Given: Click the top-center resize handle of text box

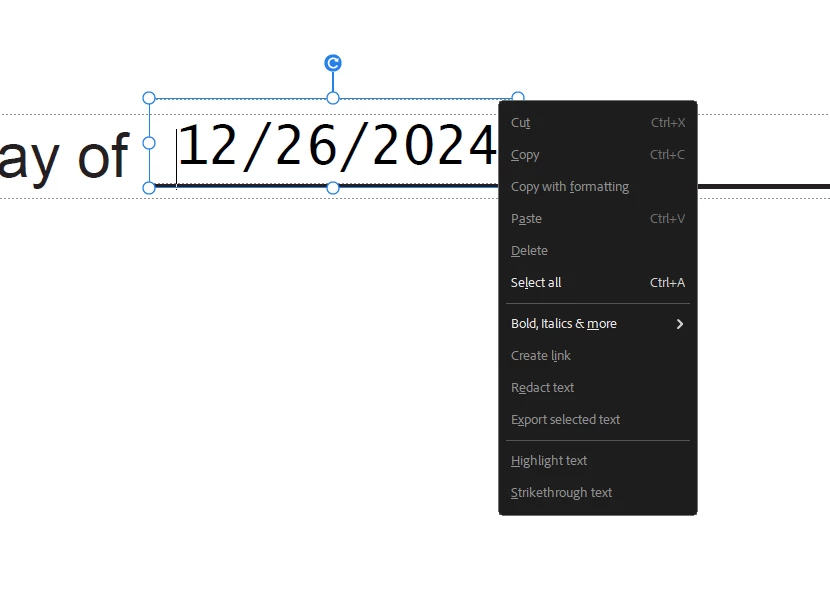Looking at the screenshot, I should point(333,98).
